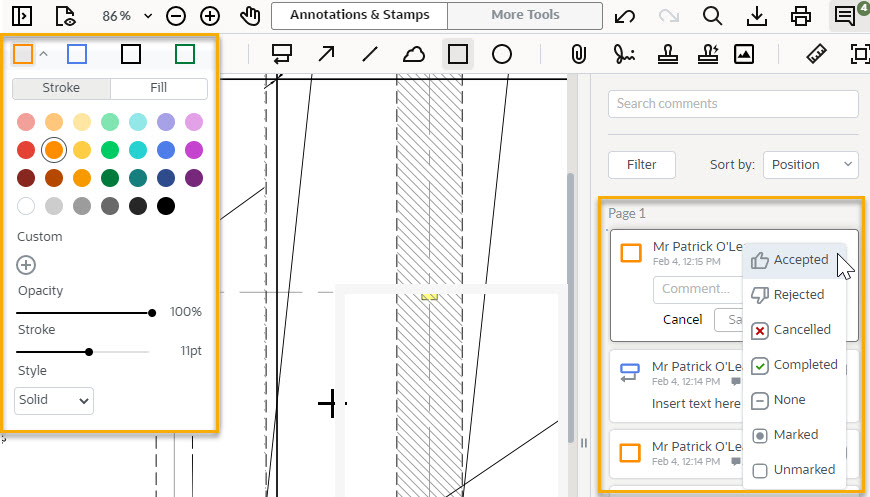
Task: Select the Arrow tool
Action: (326, 54)
